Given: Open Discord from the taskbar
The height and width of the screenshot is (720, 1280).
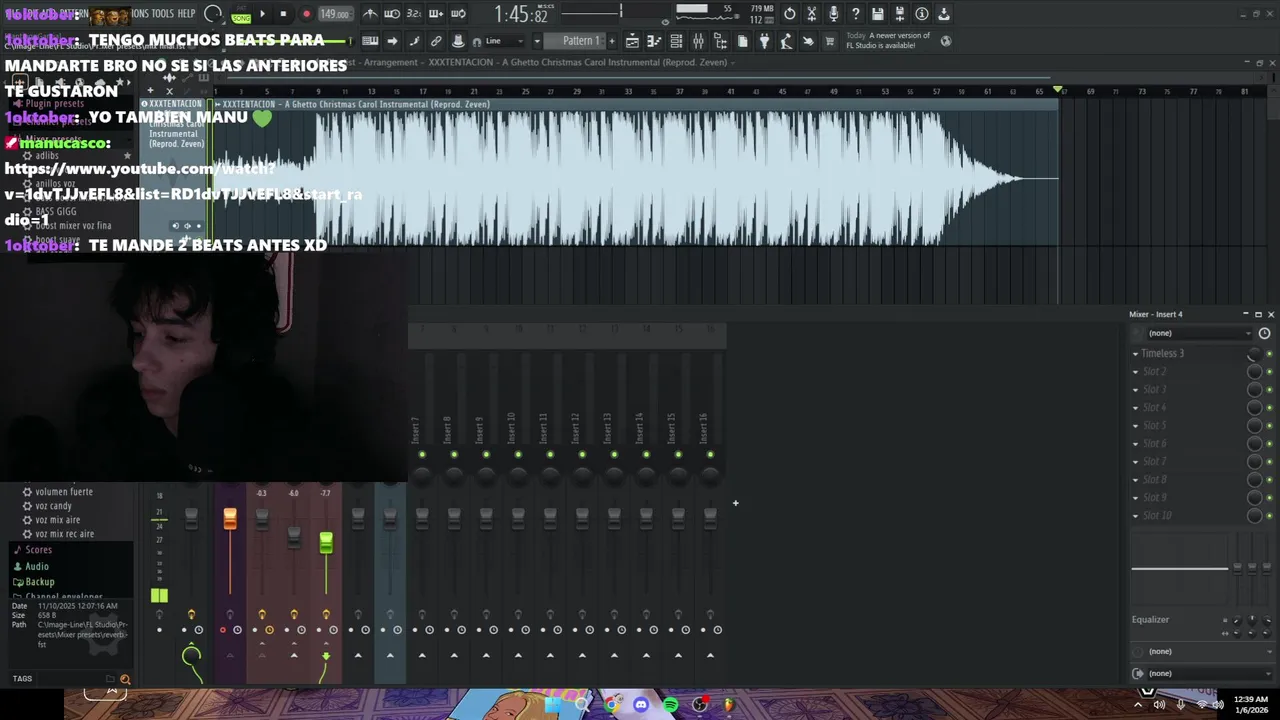Looking at the screenshot, I should tap(641, 705).
